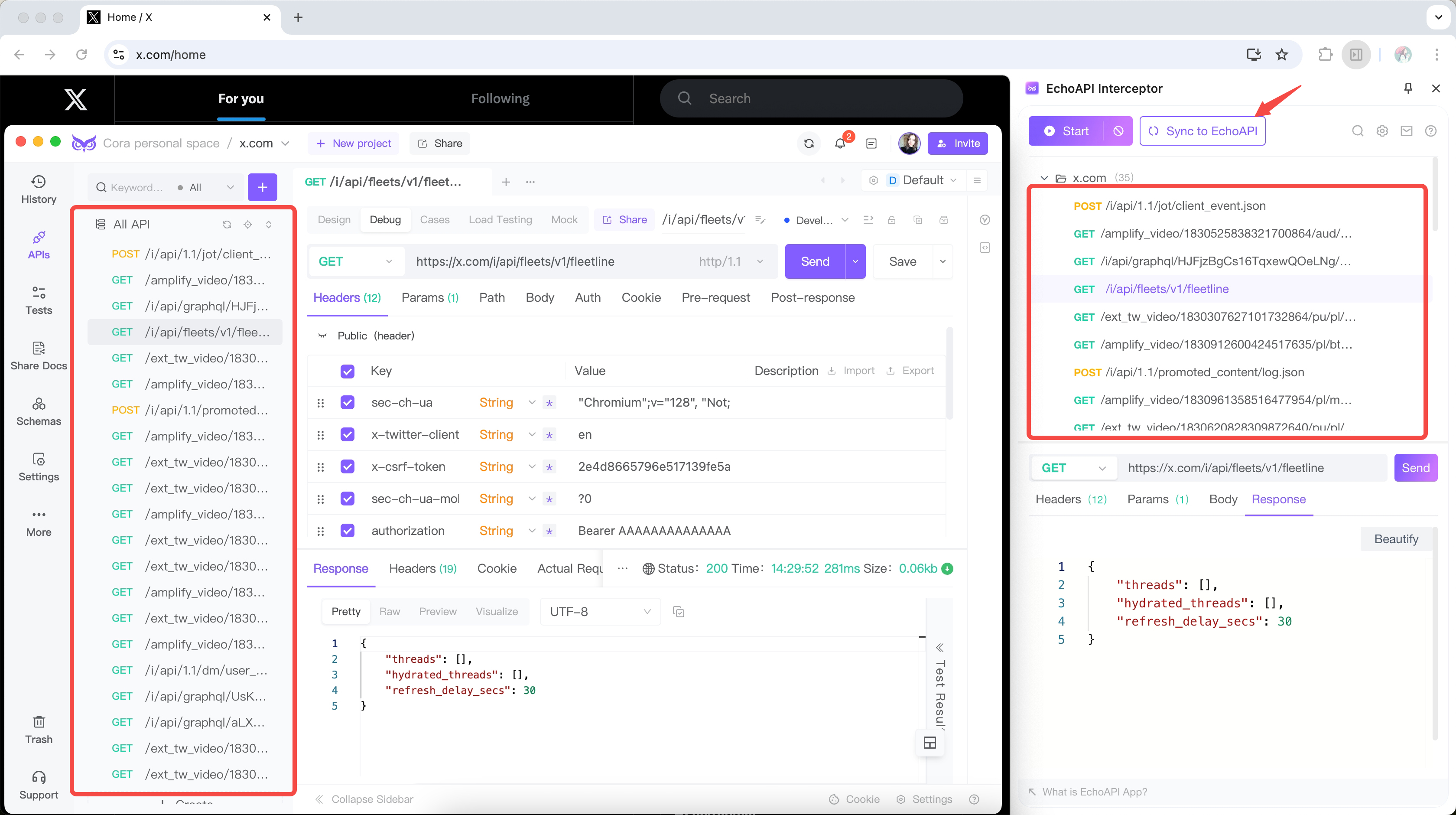Open the All filter dropdown in search
This screenshot has width=1456, height=815.
206,187
